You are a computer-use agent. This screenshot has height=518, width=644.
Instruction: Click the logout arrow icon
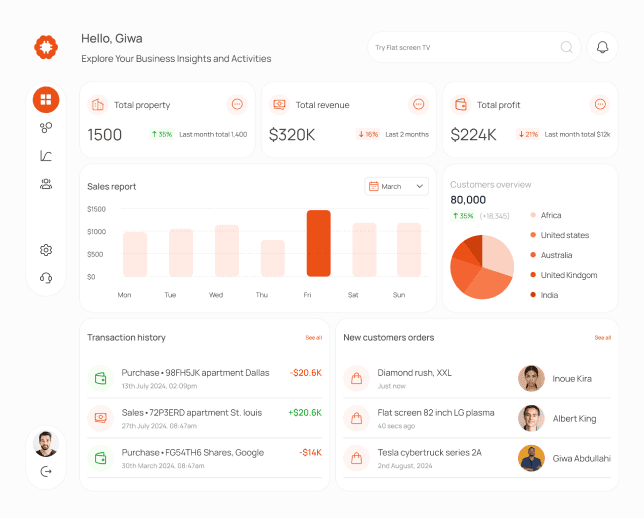pyautogui.click(x=46, y=471)
